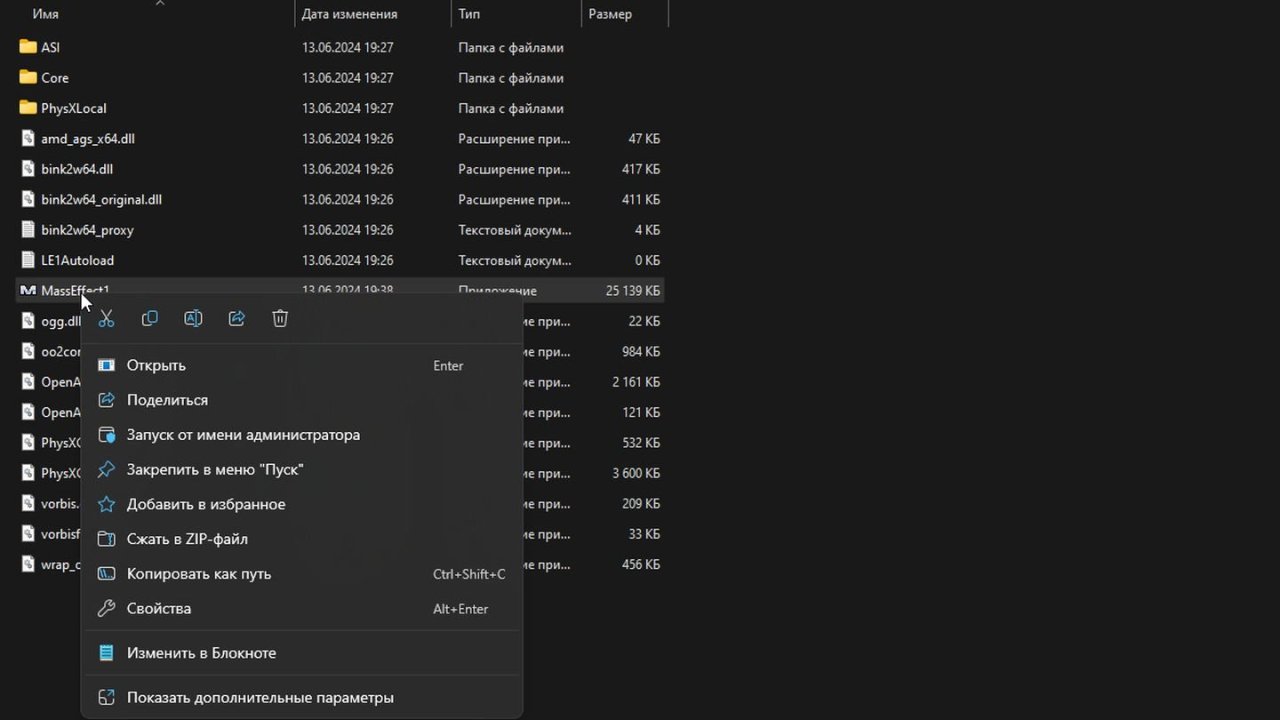Sort files by the 'Имя' column header
This screenshot has height=720, width=1280.
46,14
